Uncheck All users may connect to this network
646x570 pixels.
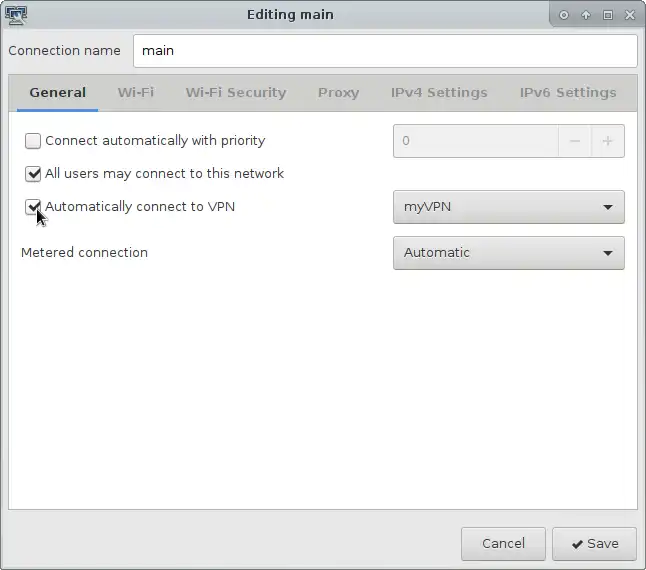(33, 174)
